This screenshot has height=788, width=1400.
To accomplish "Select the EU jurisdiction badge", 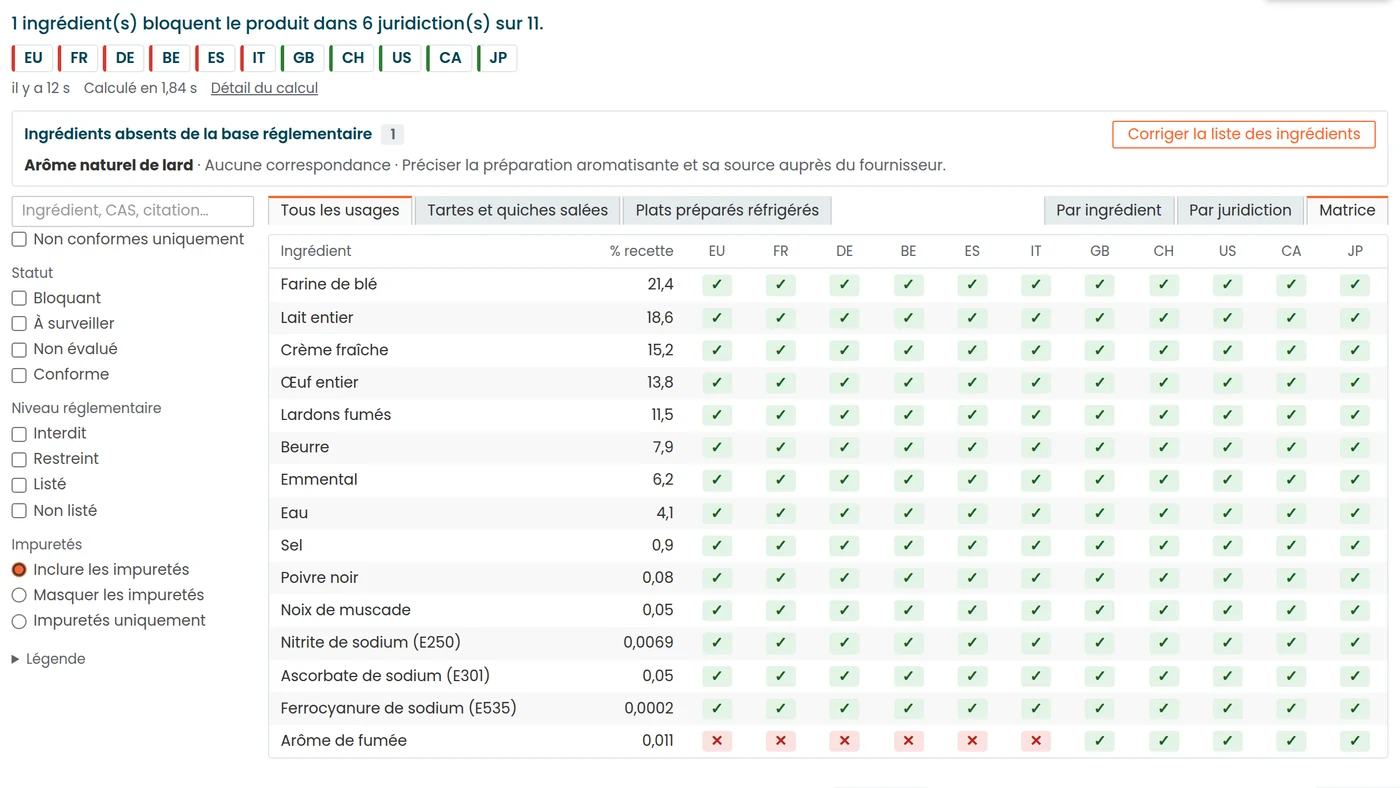I will 32,58.
